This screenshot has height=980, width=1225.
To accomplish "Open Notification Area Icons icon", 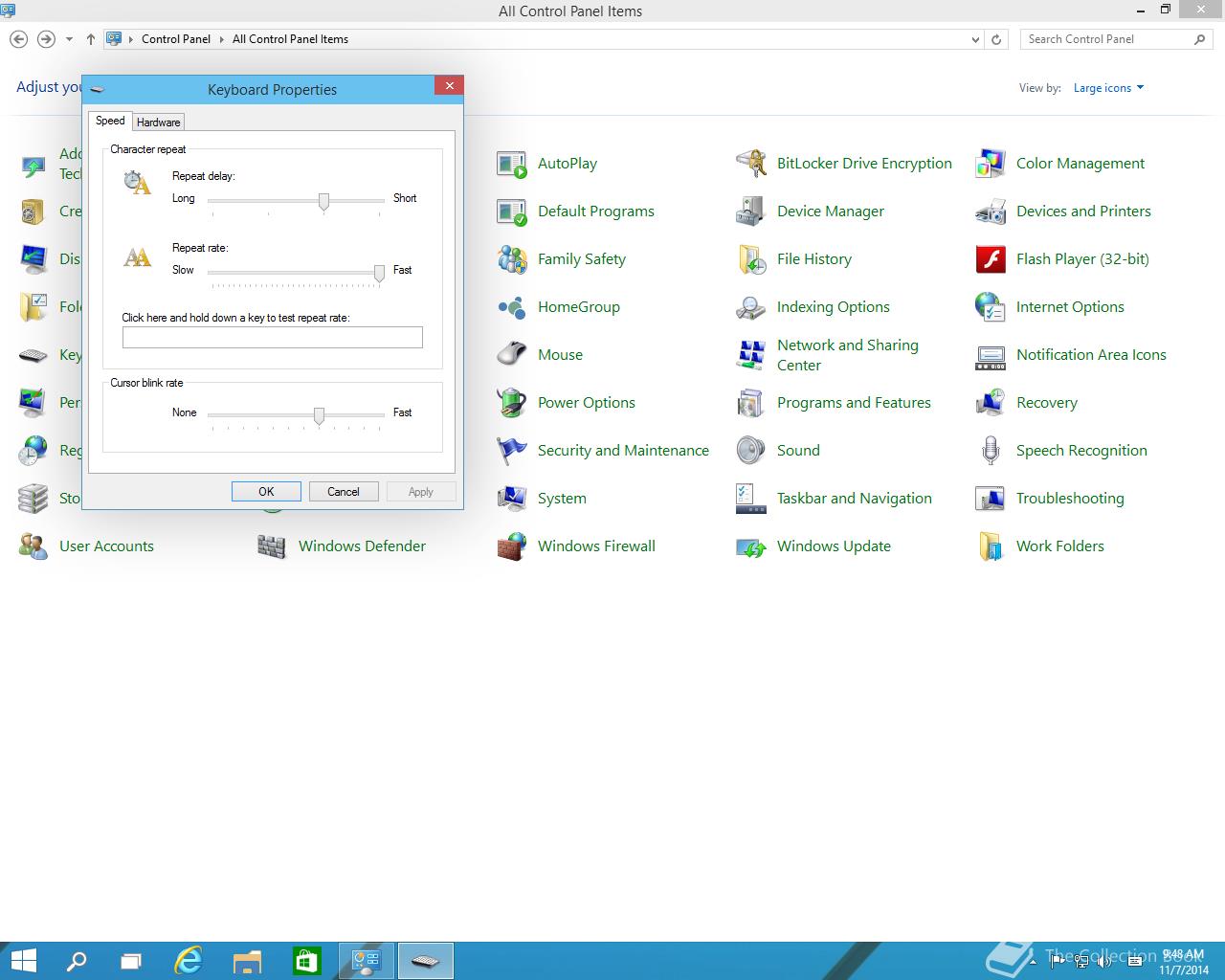I will coord(991,355).
